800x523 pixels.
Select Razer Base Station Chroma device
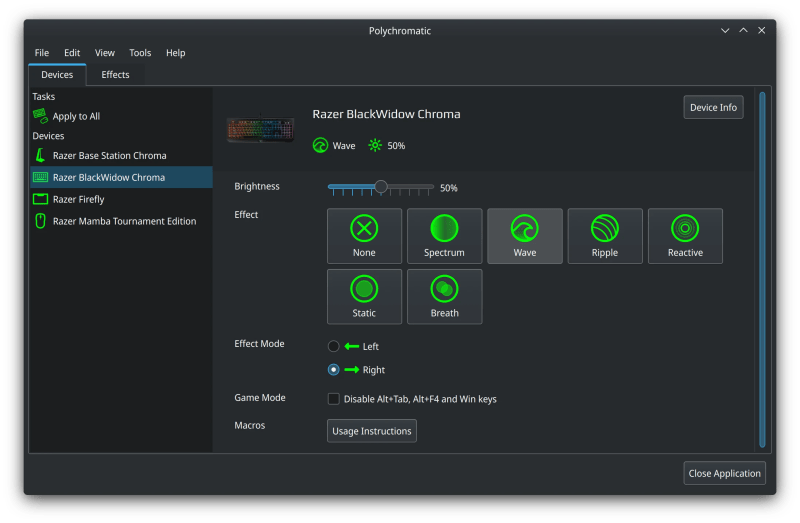[121, 156]
